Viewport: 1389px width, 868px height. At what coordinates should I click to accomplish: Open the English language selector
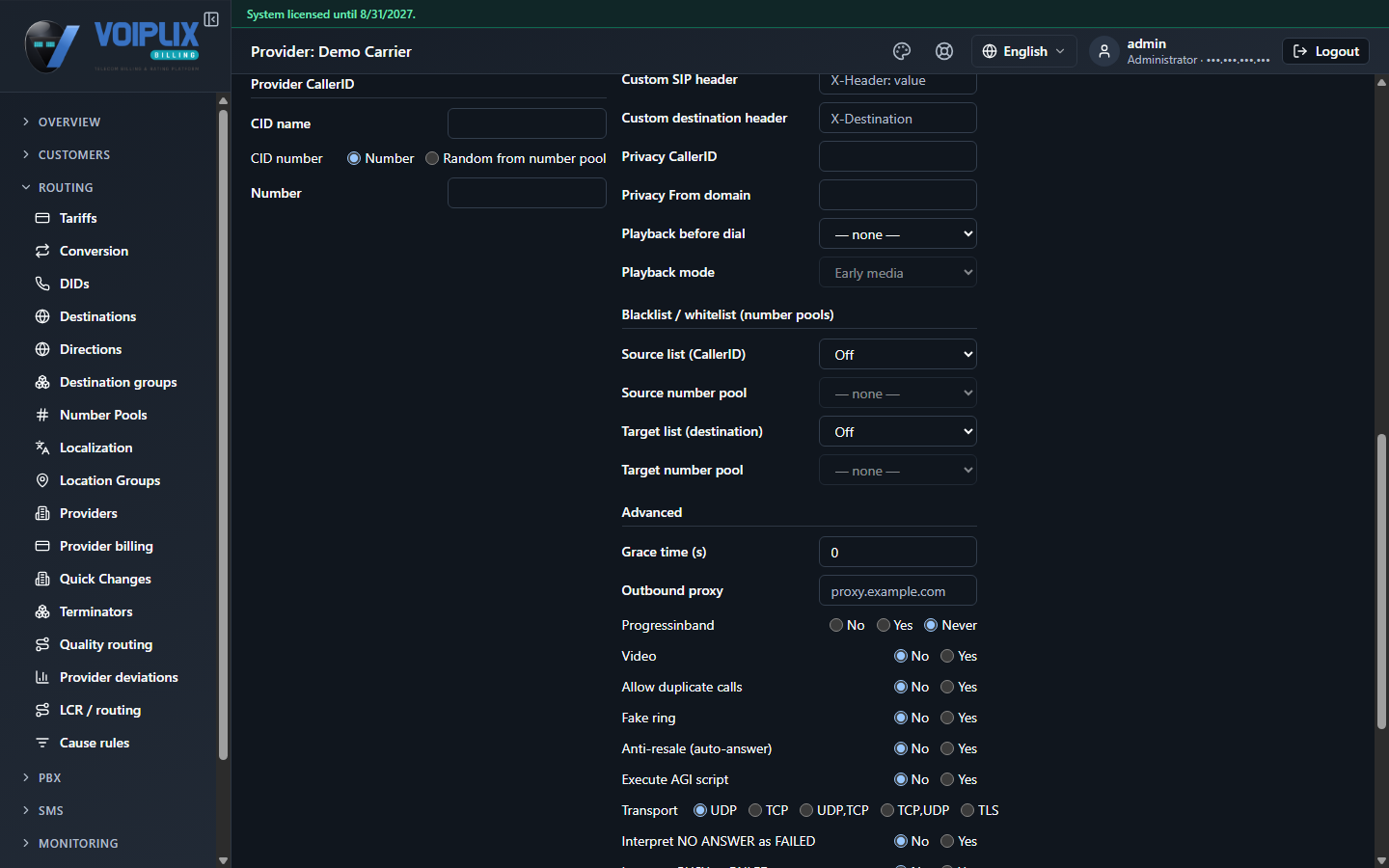1024,51
